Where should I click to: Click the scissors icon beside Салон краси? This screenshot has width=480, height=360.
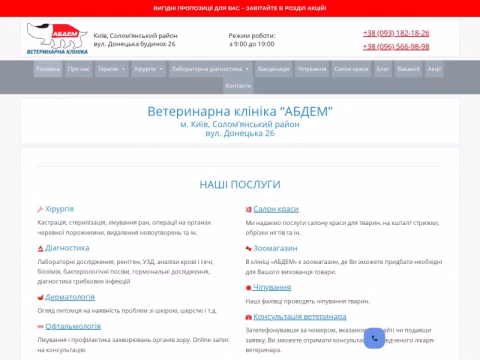(248, 209)
